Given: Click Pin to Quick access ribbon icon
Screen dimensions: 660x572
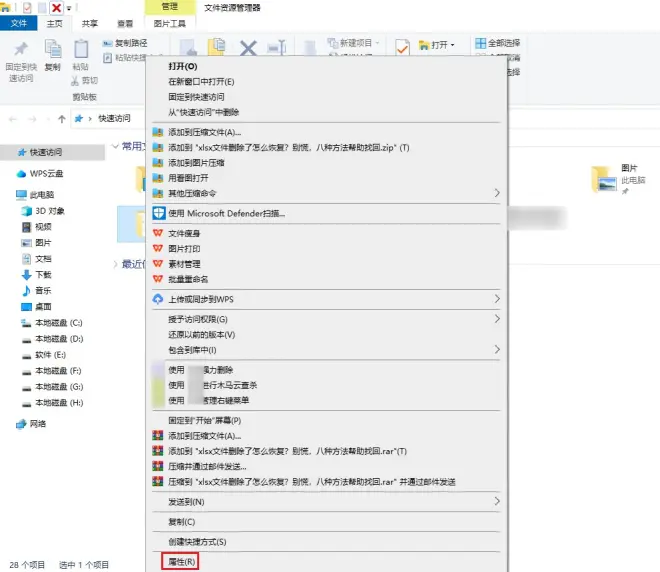Looking at the screenshot, I should pos(21,49).
